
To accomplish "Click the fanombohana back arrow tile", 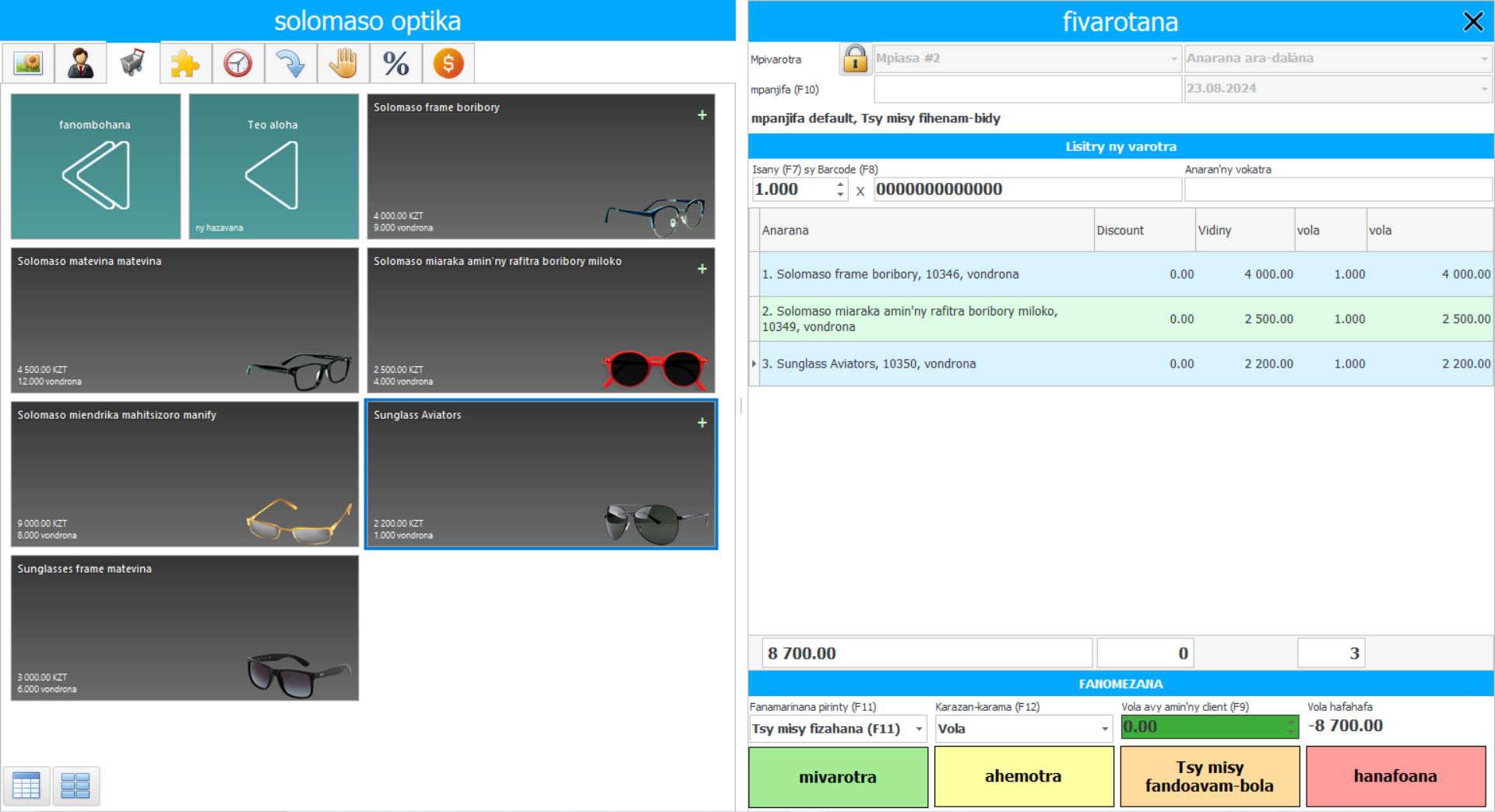I will (95, 167).
